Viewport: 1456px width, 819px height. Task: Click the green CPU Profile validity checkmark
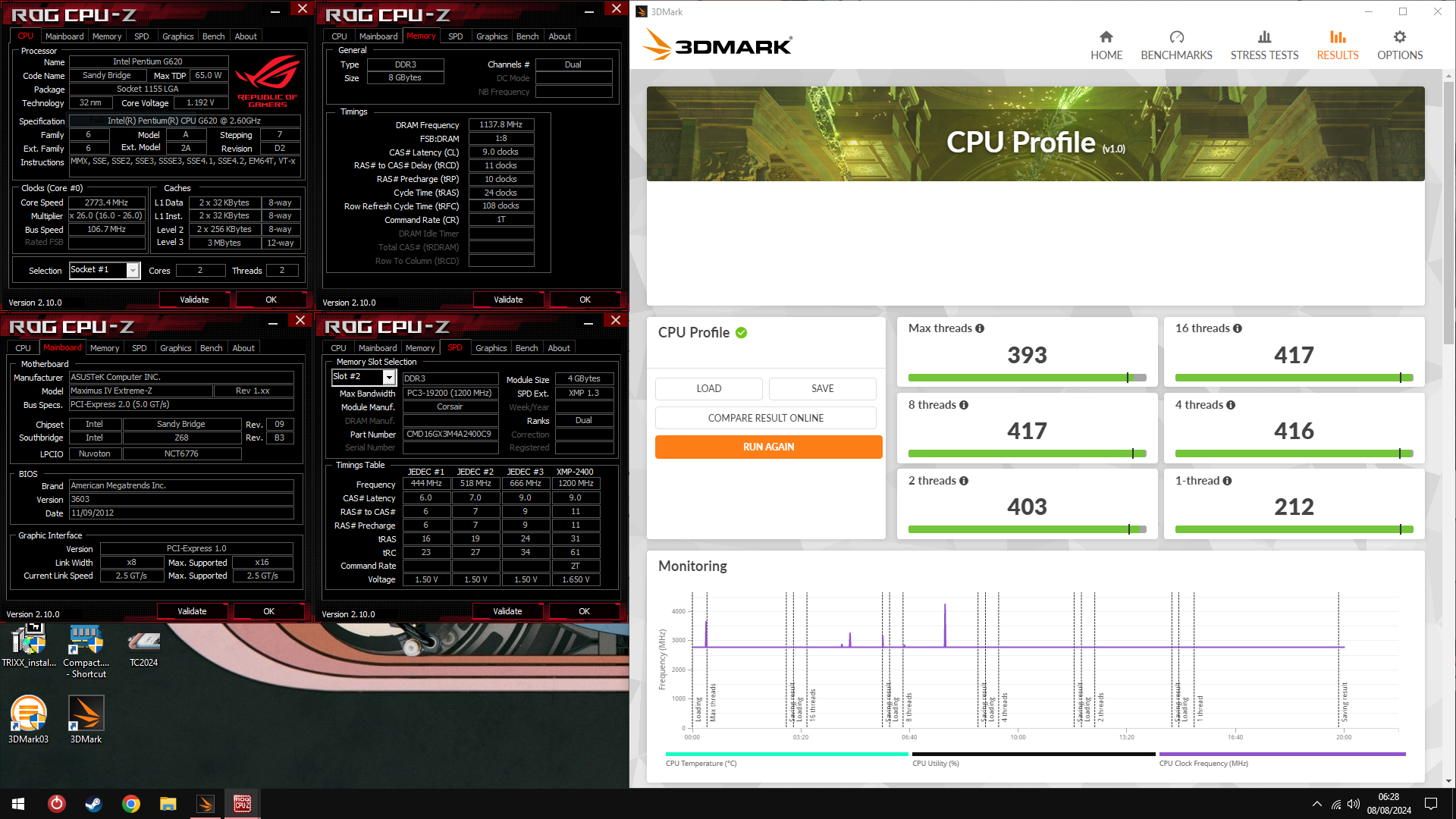point(742,333)
